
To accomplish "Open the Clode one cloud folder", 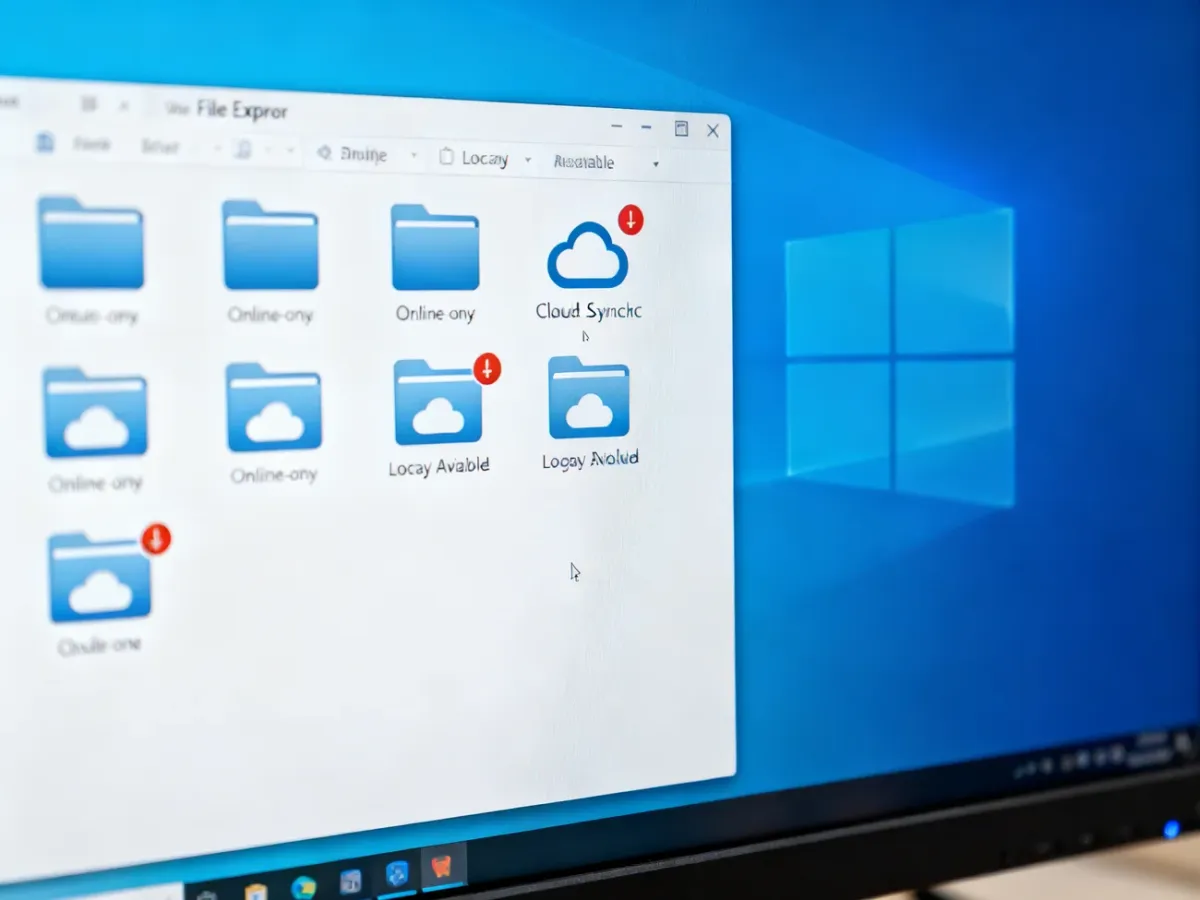I will pyautogui.click(x=99, y=577).
